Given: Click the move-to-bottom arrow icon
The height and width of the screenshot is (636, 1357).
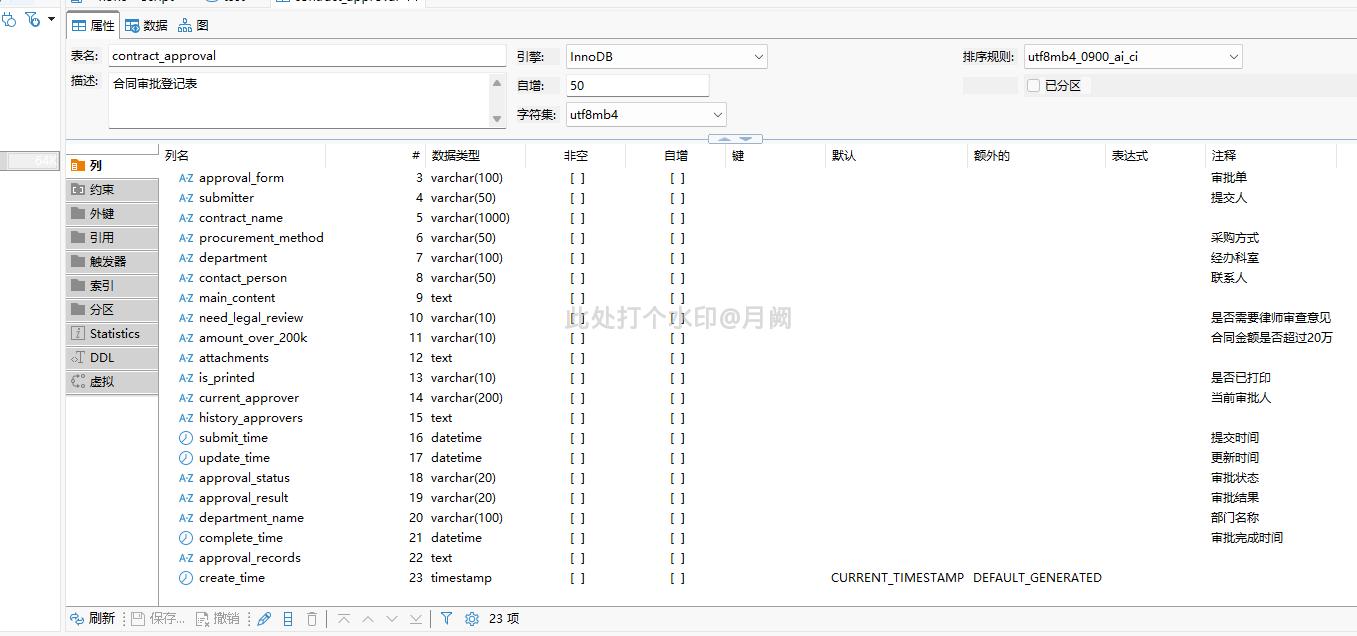Looking at the screenshot, I should tap(416, 619).
